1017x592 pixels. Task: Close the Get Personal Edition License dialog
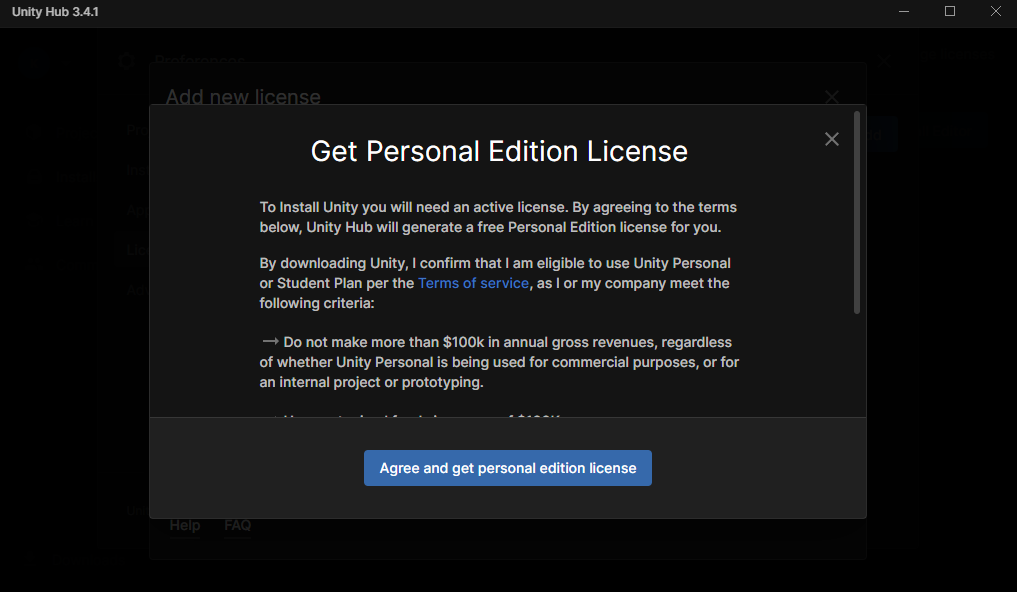(832, 139)
